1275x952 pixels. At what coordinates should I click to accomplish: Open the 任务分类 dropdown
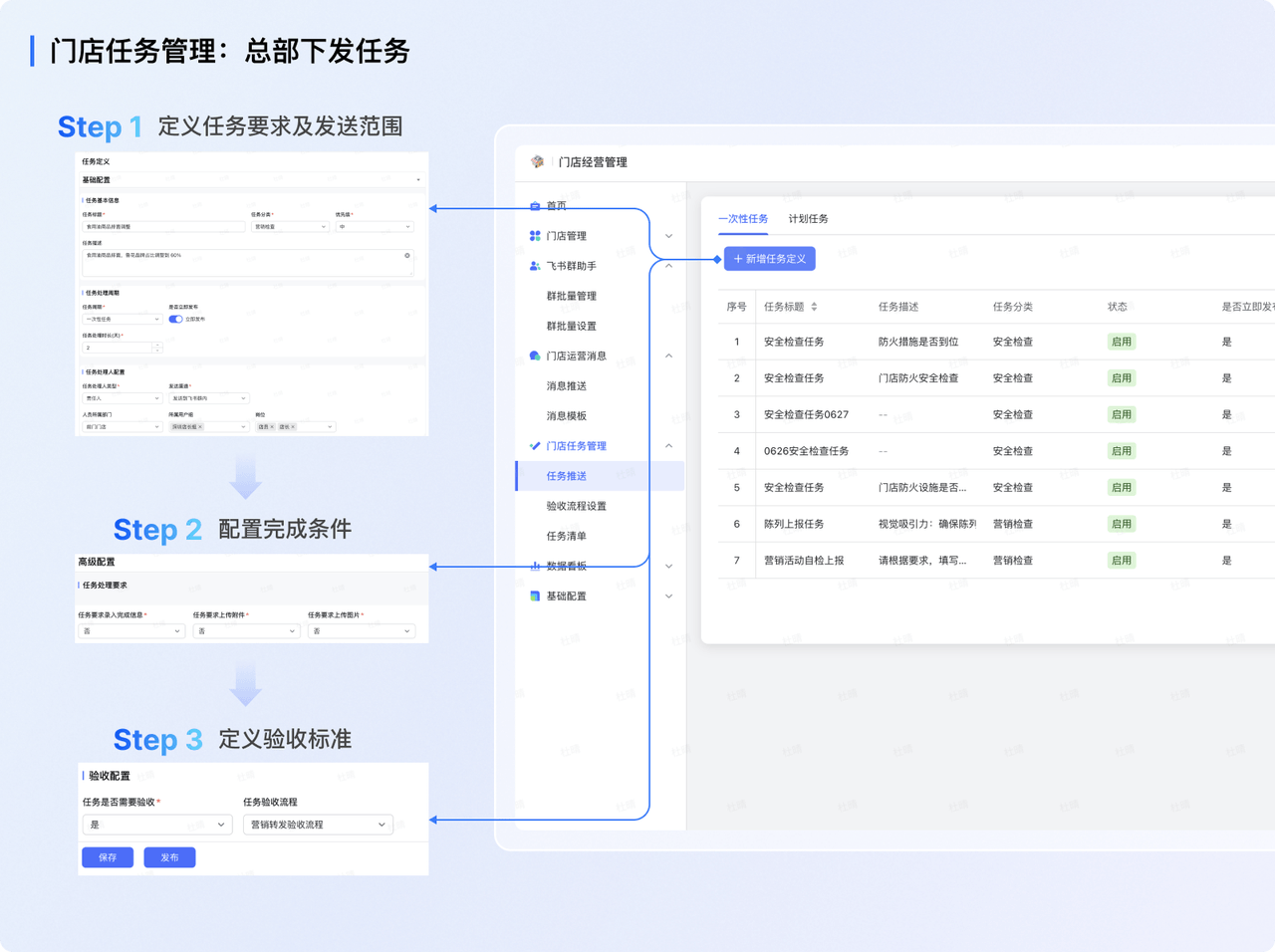290,227
